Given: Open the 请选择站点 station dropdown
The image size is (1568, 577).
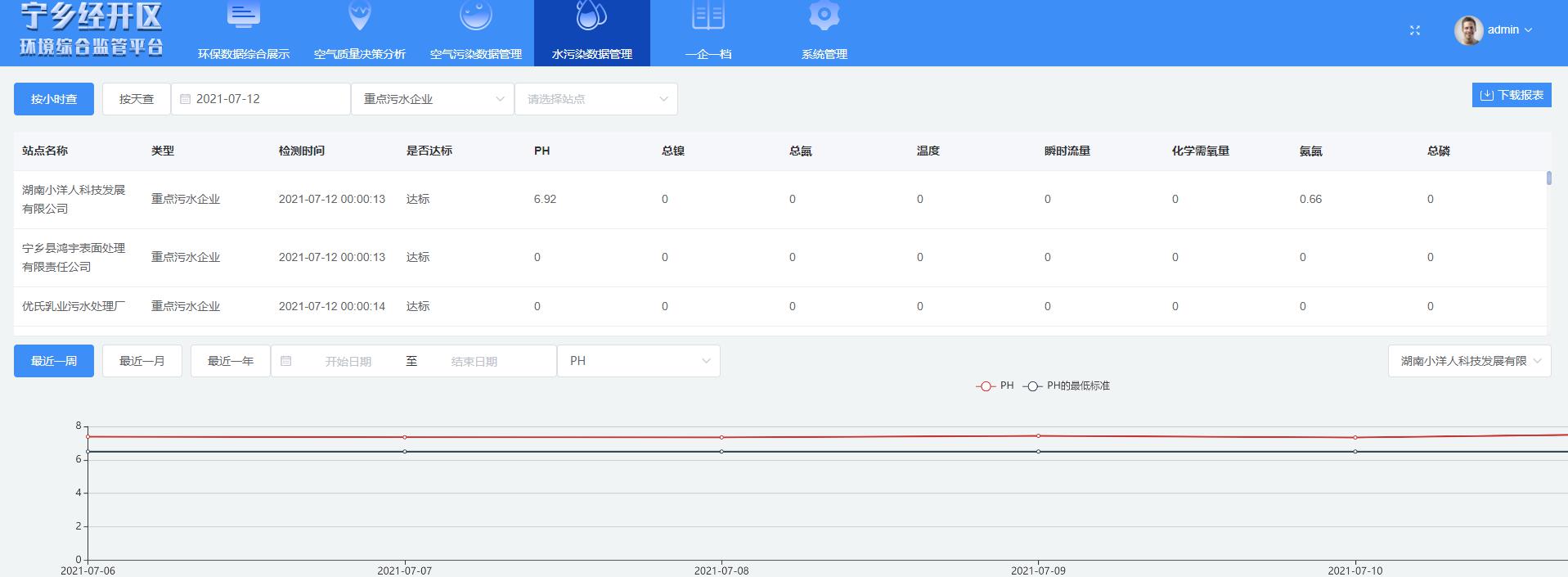Looking at the screenshot, I should 595,99.
